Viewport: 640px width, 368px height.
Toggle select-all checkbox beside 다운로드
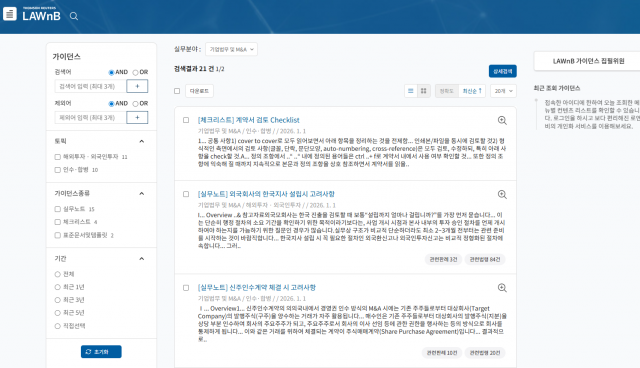(177, 91)
